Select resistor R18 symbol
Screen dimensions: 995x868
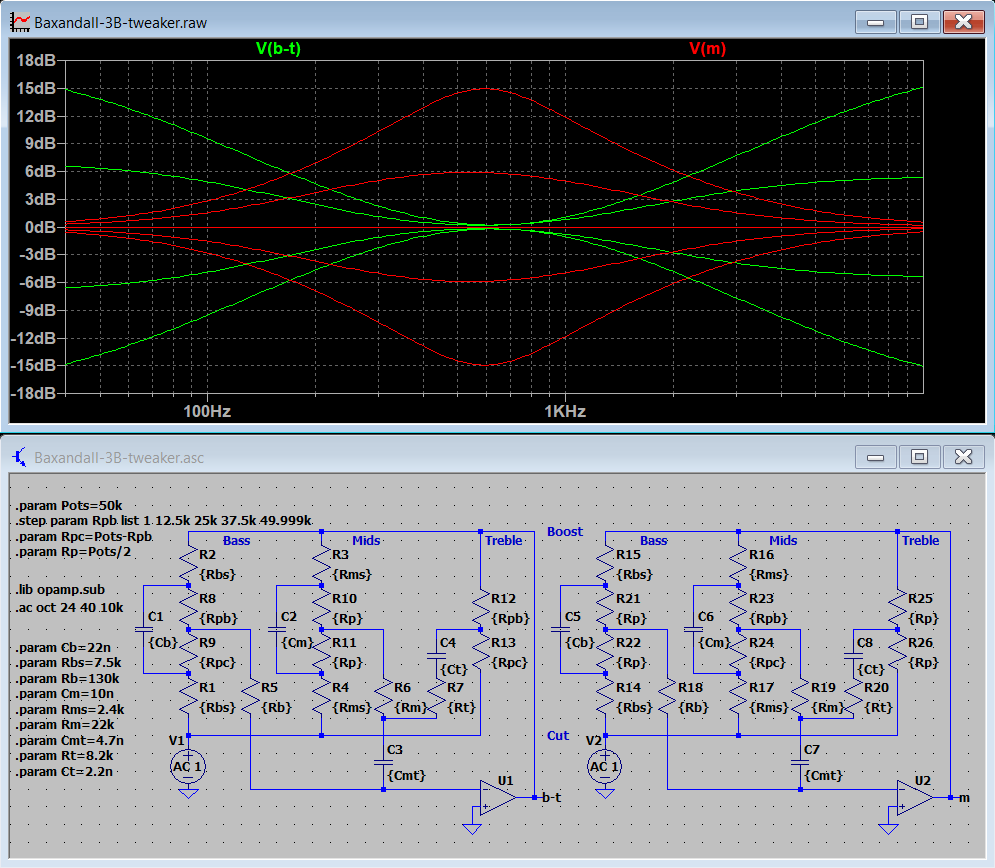pyautogui.click(x=668, y=697)
